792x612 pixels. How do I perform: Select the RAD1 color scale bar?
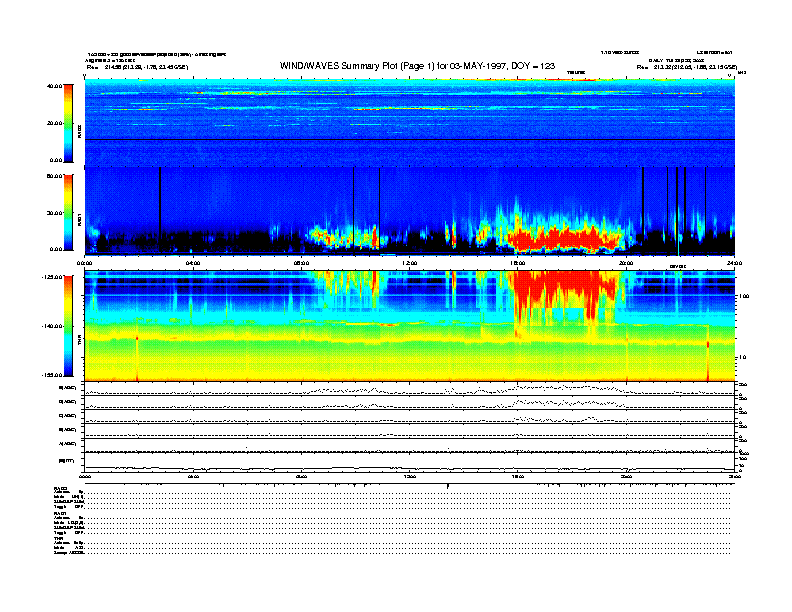[x=68, y=213]
